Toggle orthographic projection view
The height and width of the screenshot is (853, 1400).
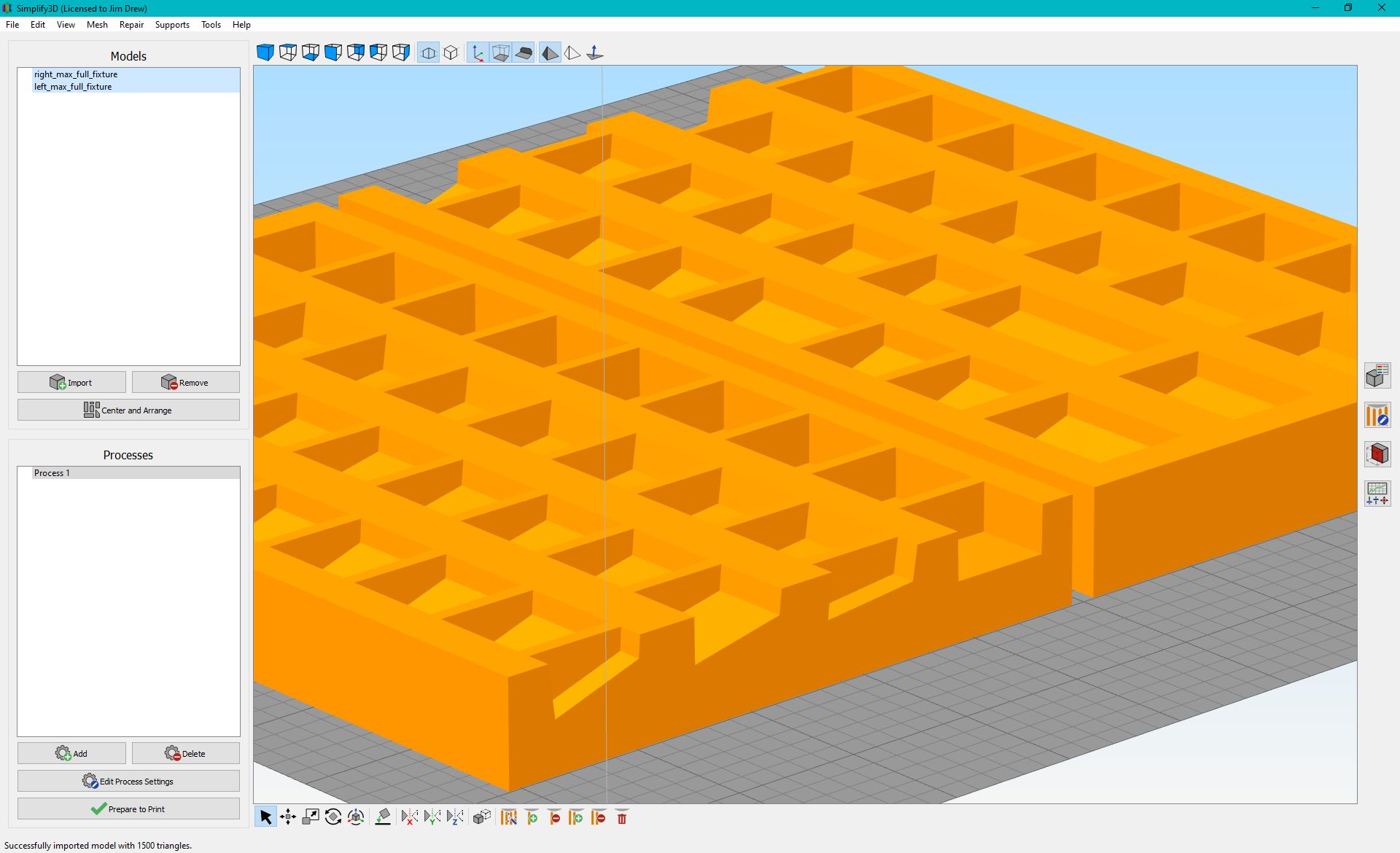point(451,52)
